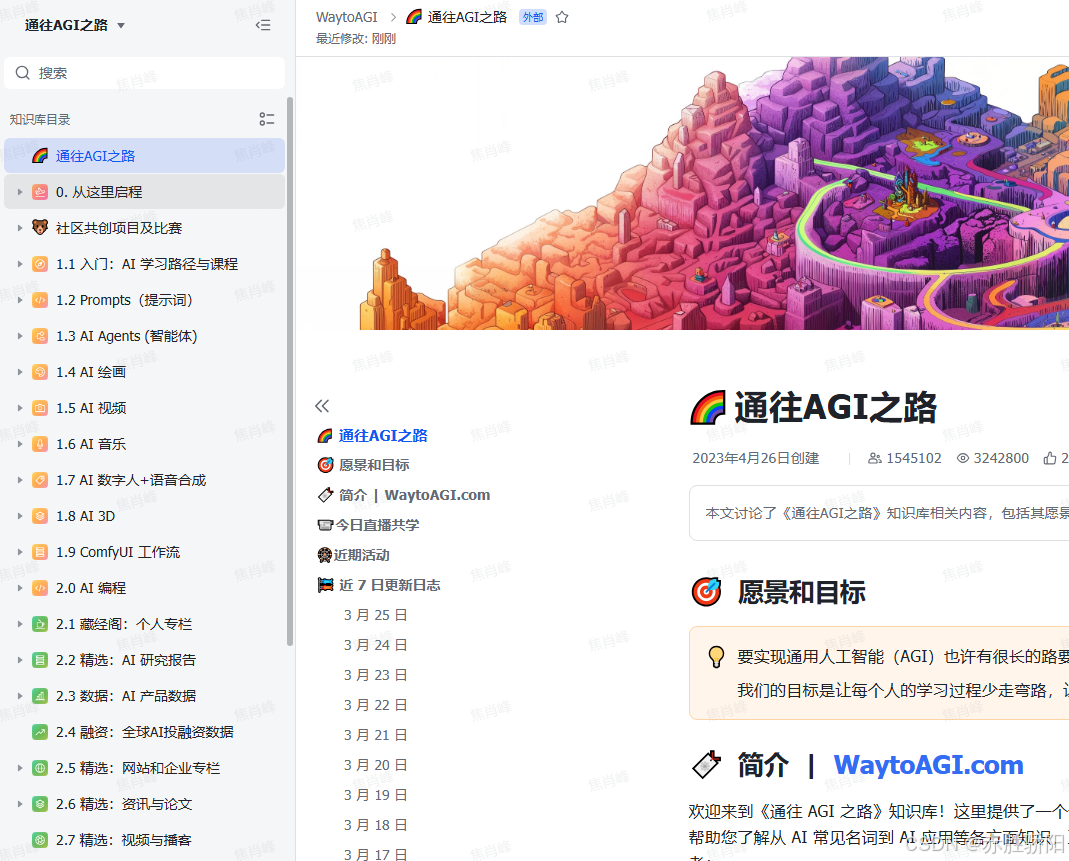This screenshot has height=861, width=1069.
Task: Click the camera icon beside 1.5 AI 视频
Action: coord(40,408)
